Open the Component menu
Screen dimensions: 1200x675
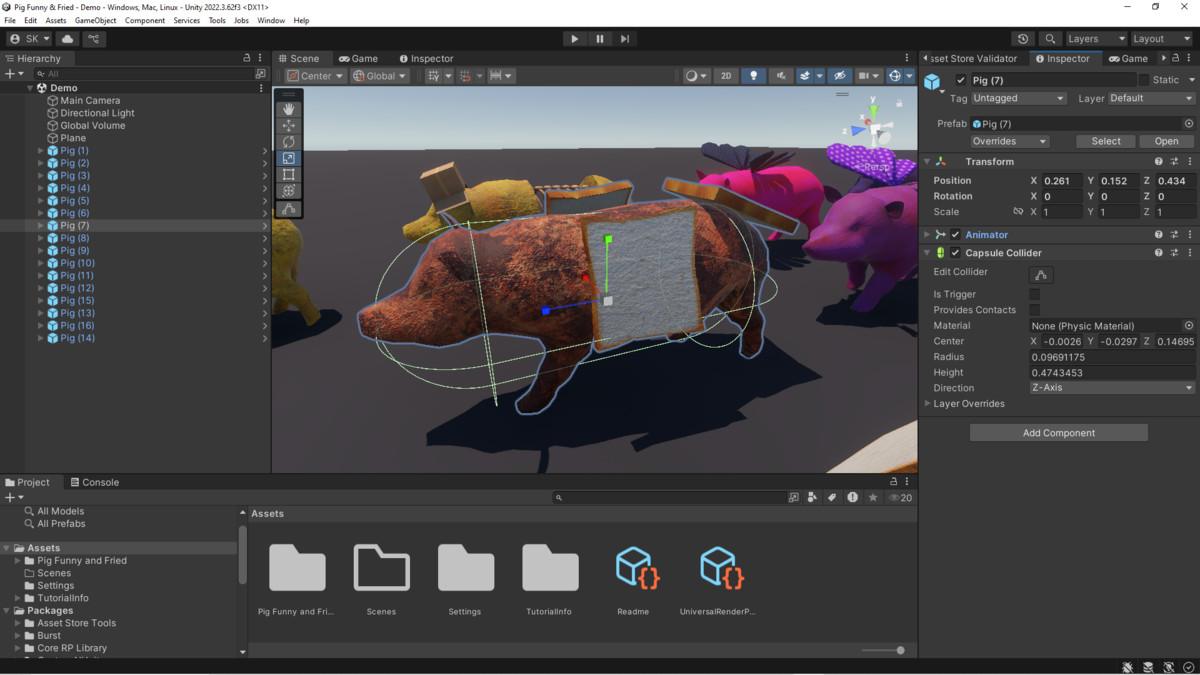(x=145, y=20)
